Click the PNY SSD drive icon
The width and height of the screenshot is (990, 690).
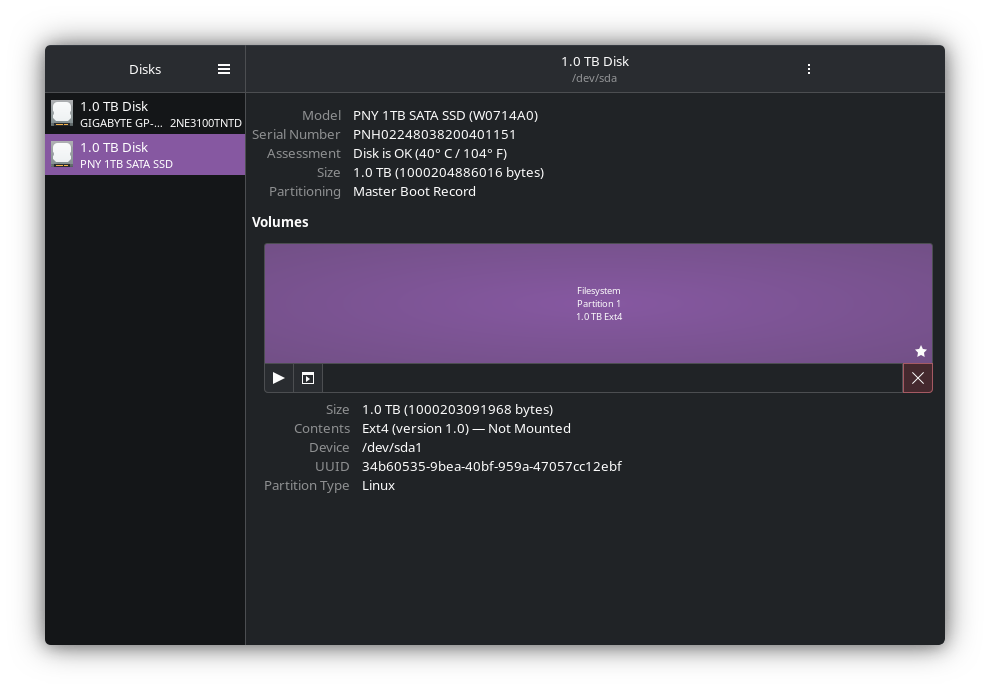click(62, 154)
